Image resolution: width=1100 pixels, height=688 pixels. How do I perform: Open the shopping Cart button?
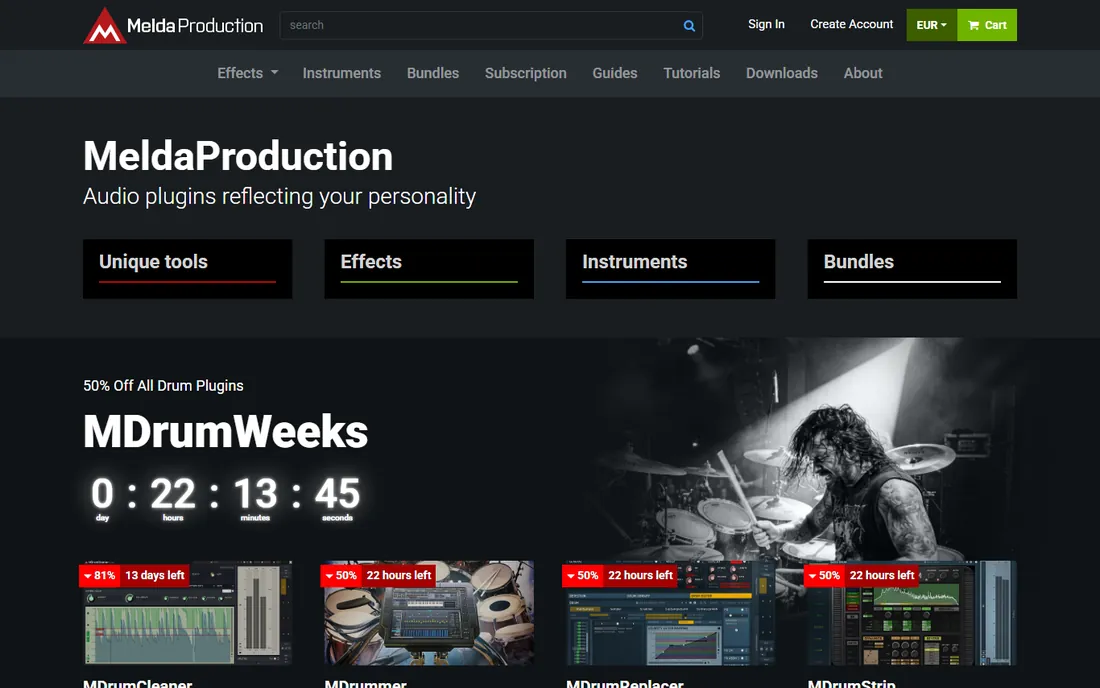(x=987, y=25)
